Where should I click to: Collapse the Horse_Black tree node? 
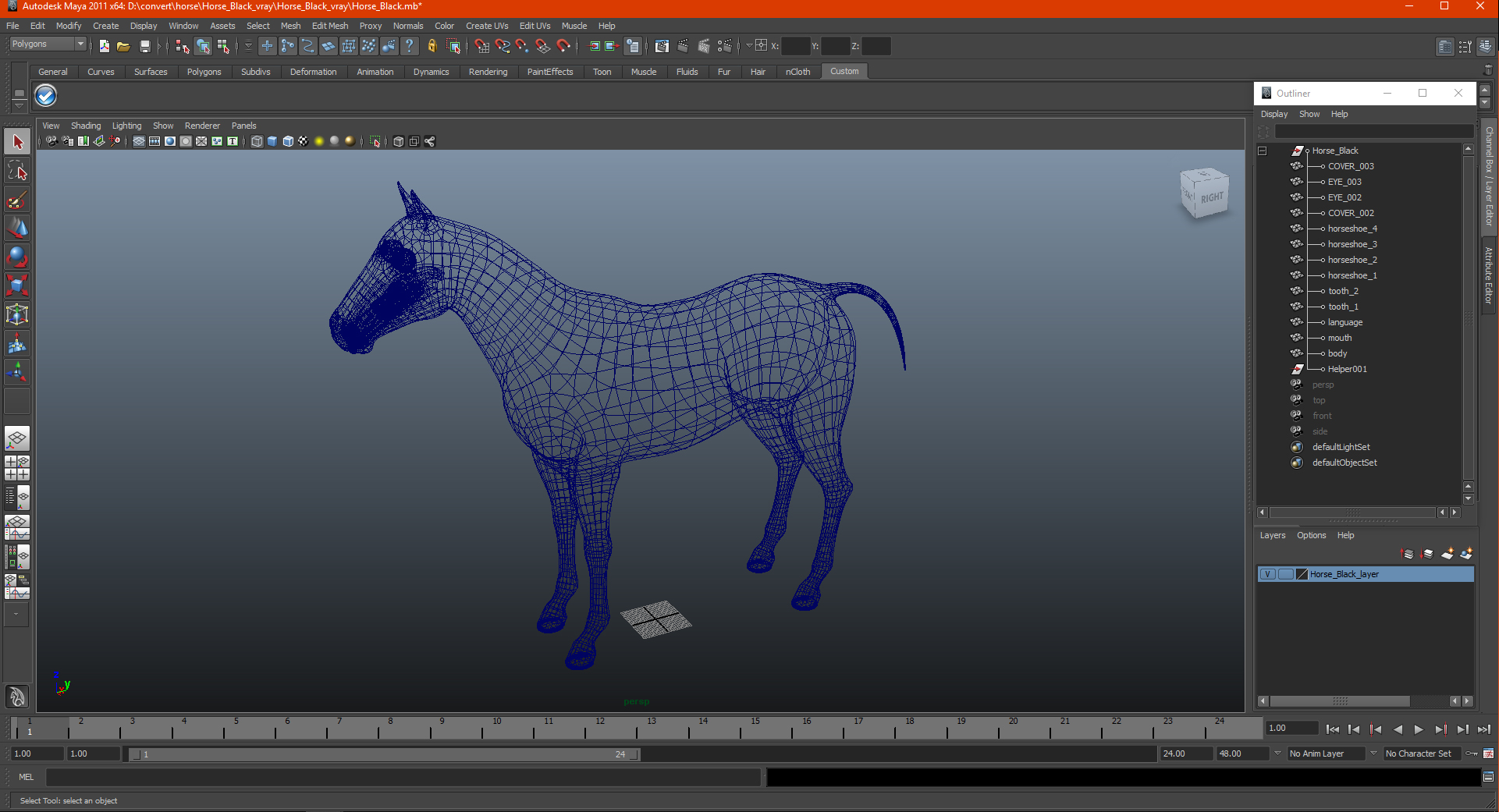1262,151
